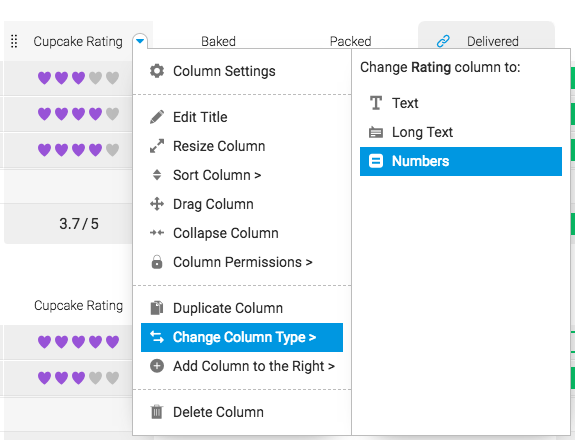Click the Baked column header
Screen dimensions: 575x440
218,41
